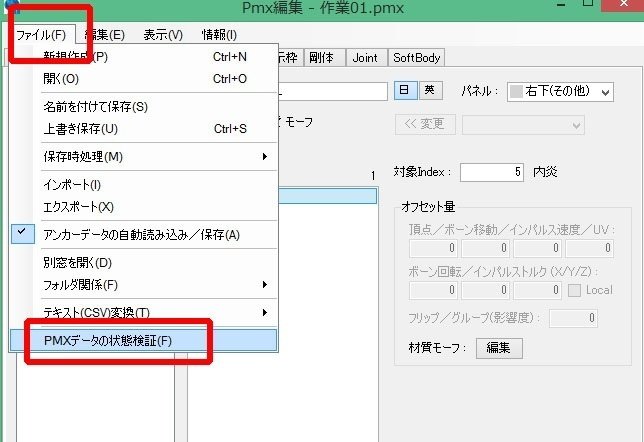The height and width of the screenshot is (442, 644).
Task: Switch to the 剛体 tab
Action: [323, 58]
